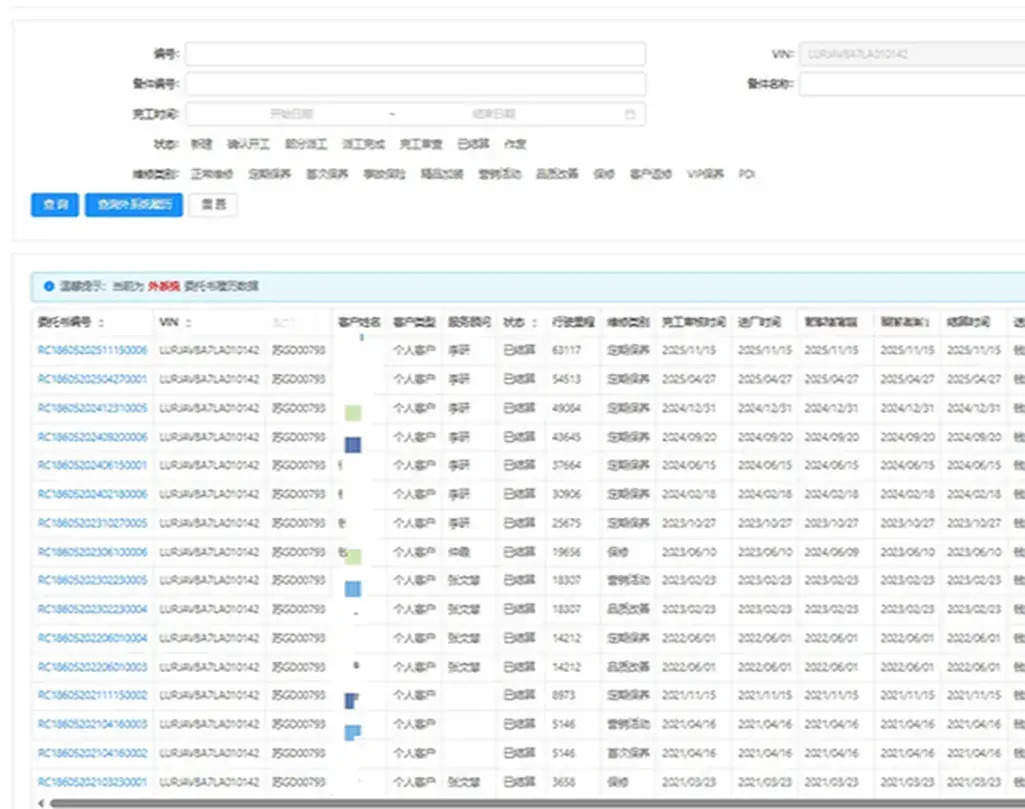
Task: Toggle the PDI repair type filter
Action: pos(746,174)
